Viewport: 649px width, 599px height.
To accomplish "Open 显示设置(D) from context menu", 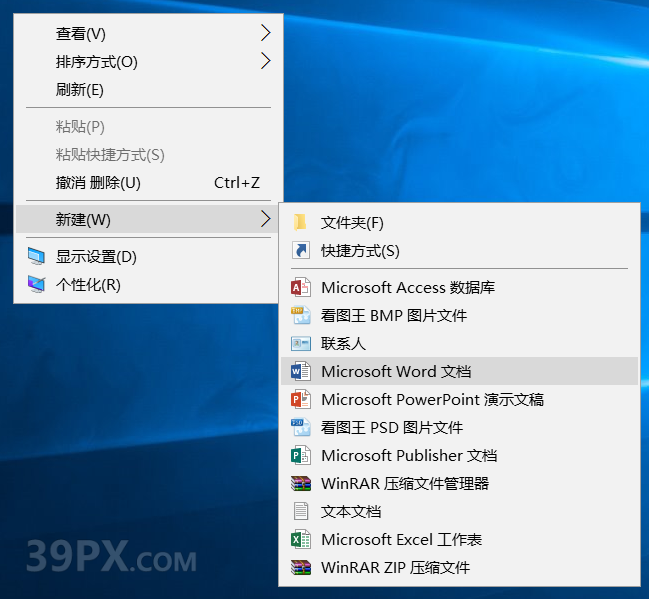I will [x=149, y=256].
